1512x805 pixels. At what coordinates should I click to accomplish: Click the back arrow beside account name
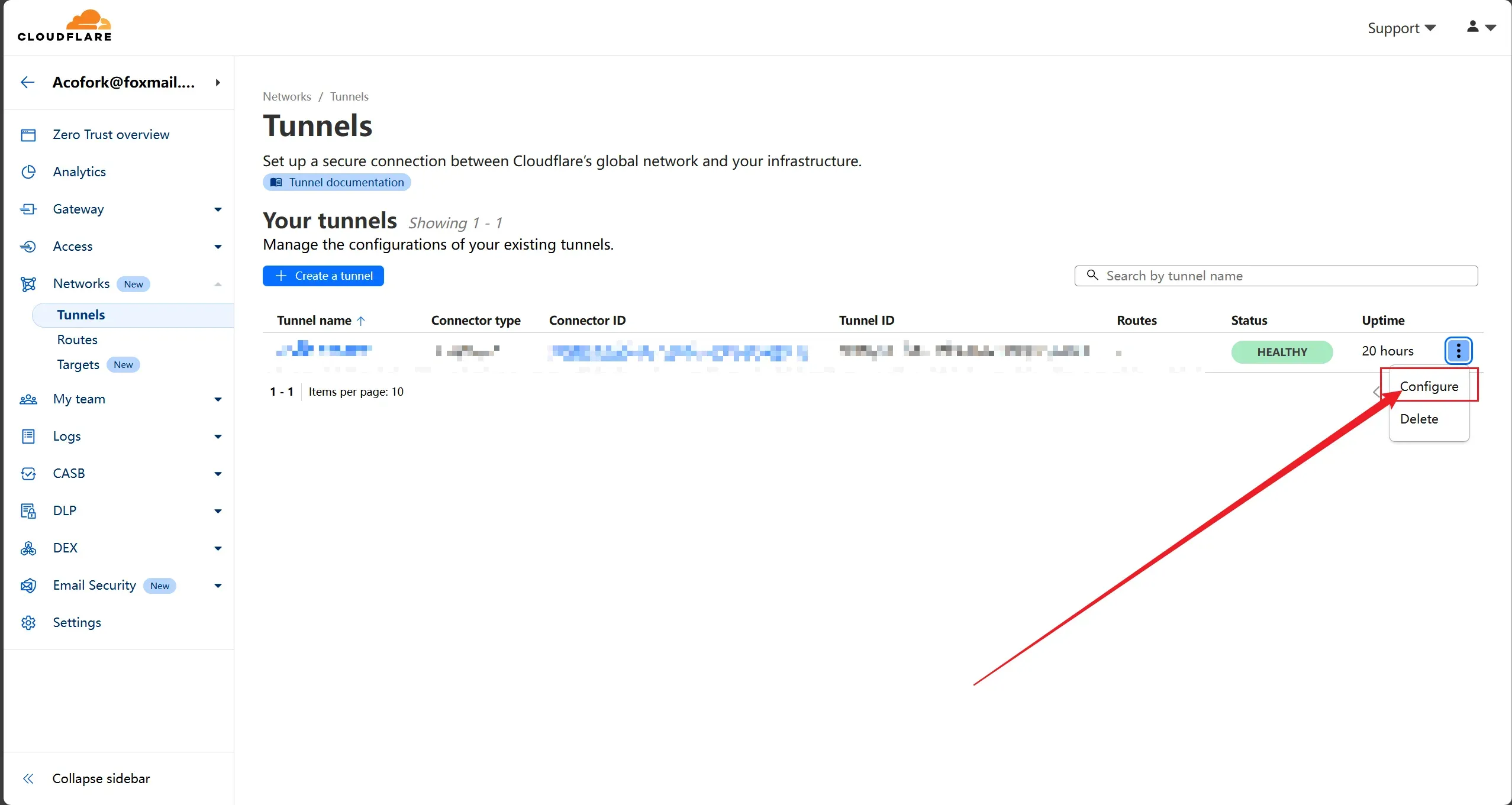pos(28,82)
